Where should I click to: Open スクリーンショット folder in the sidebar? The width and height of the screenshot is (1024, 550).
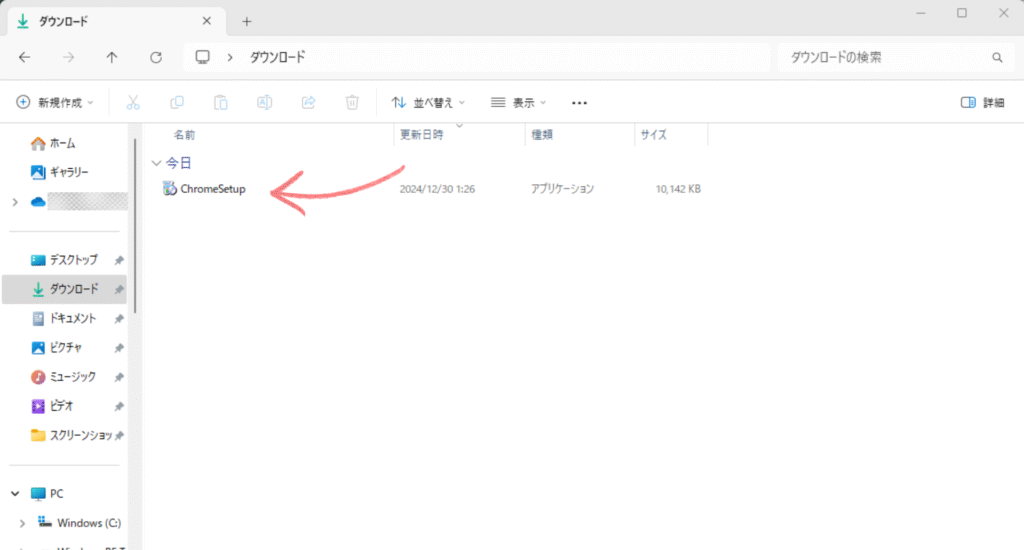point(72,436)
